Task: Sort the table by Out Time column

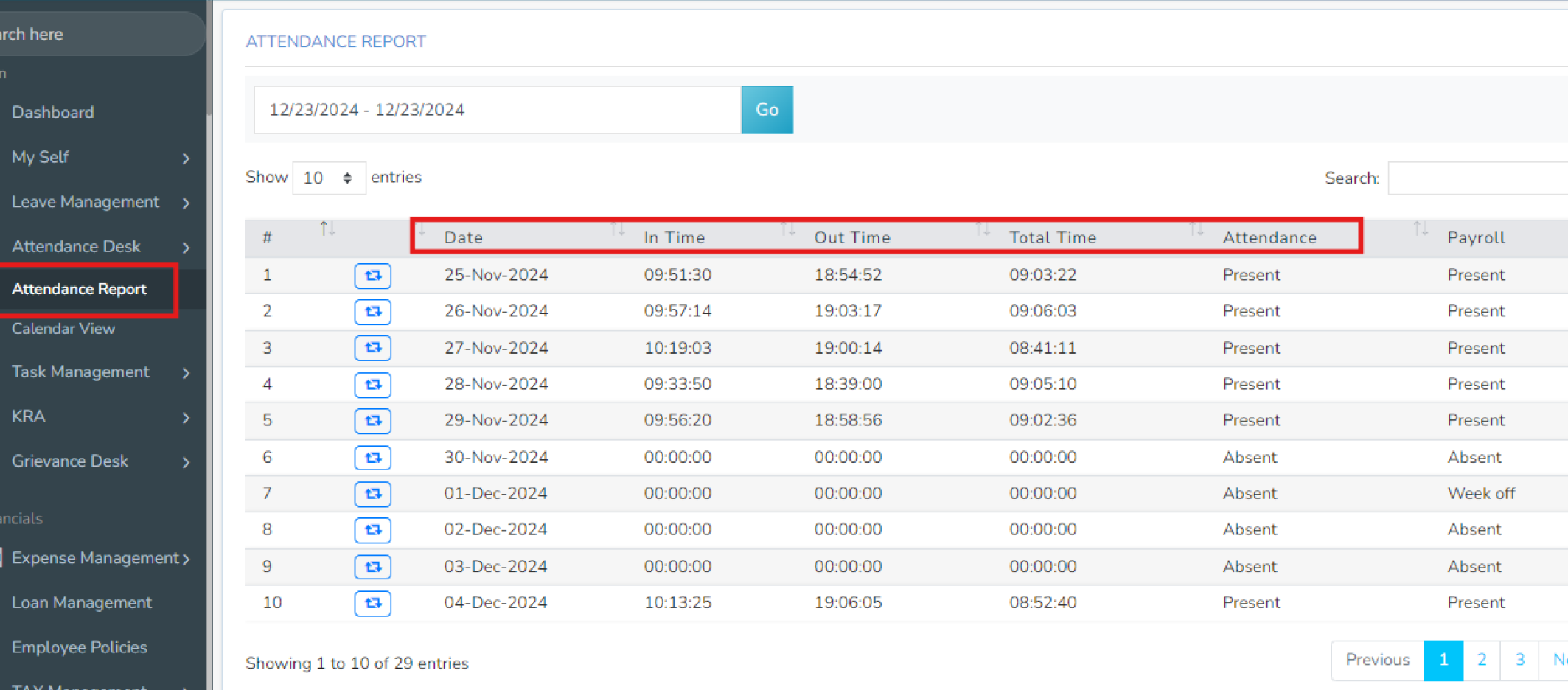Action: click(852, 237)
